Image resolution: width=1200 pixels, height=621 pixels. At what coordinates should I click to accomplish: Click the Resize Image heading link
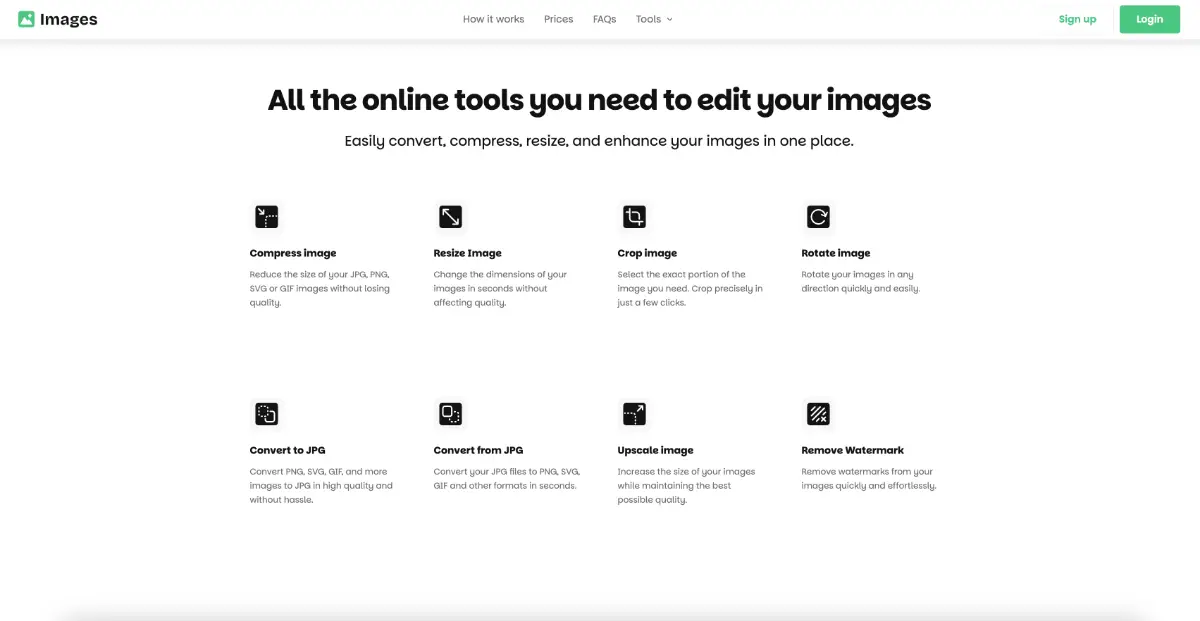(x=467, y=253)
